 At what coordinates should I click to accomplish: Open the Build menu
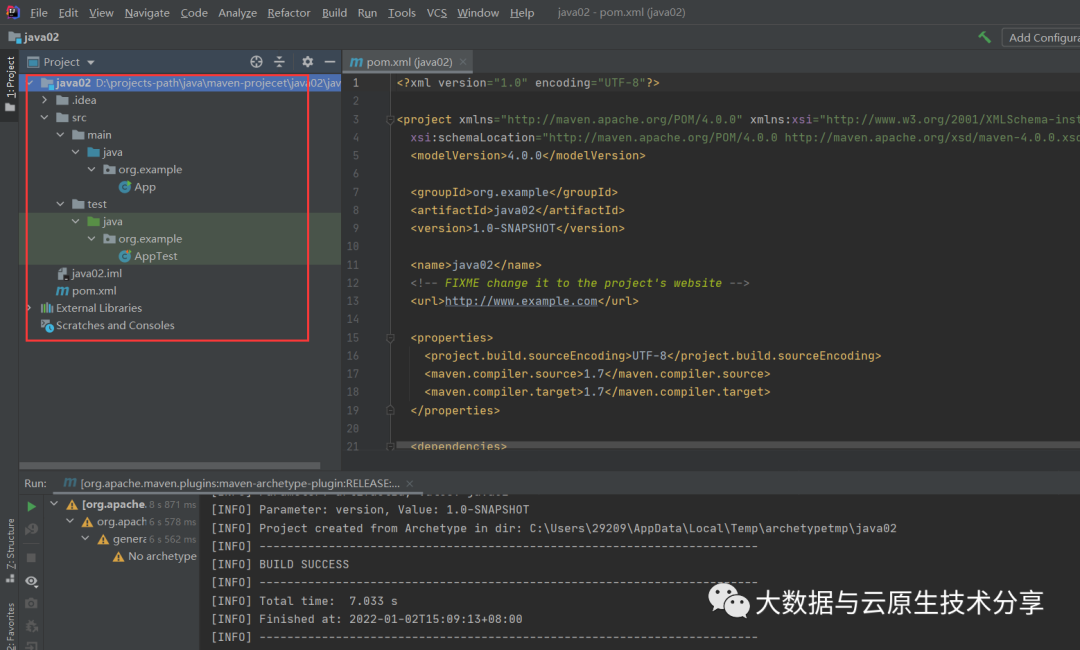334,12
